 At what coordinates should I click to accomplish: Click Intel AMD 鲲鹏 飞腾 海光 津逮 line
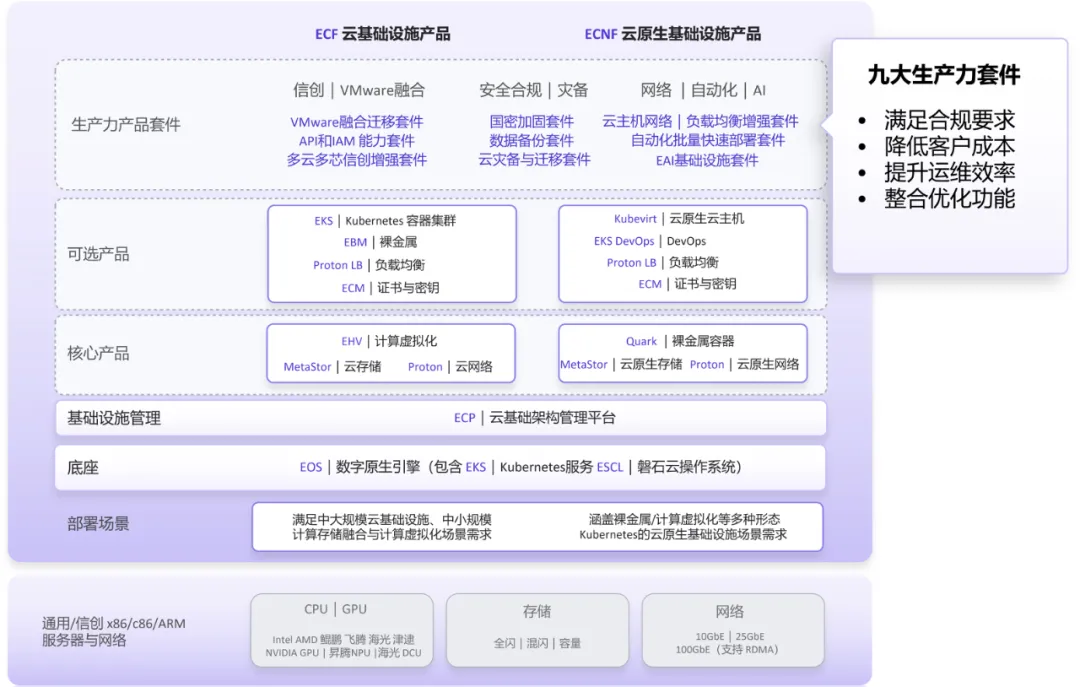click(343, 639)
